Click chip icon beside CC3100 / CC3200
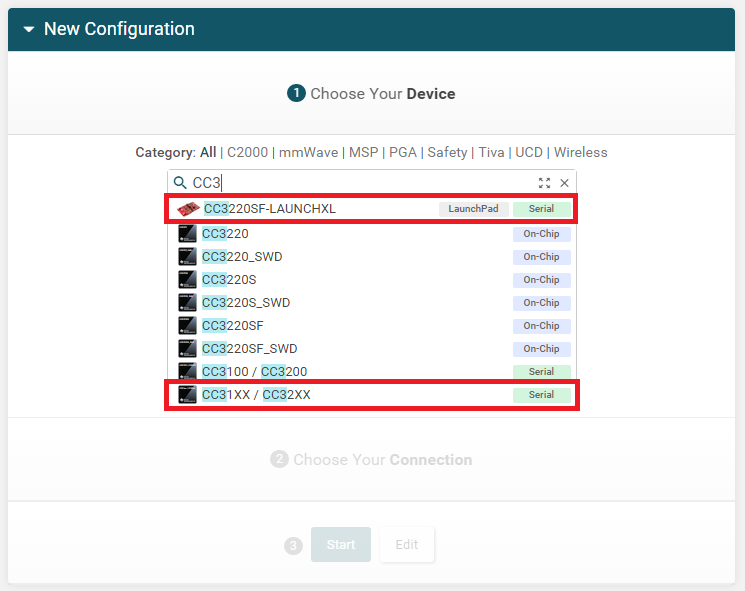This screenshot has width=745, height=591. pos(187,372)
